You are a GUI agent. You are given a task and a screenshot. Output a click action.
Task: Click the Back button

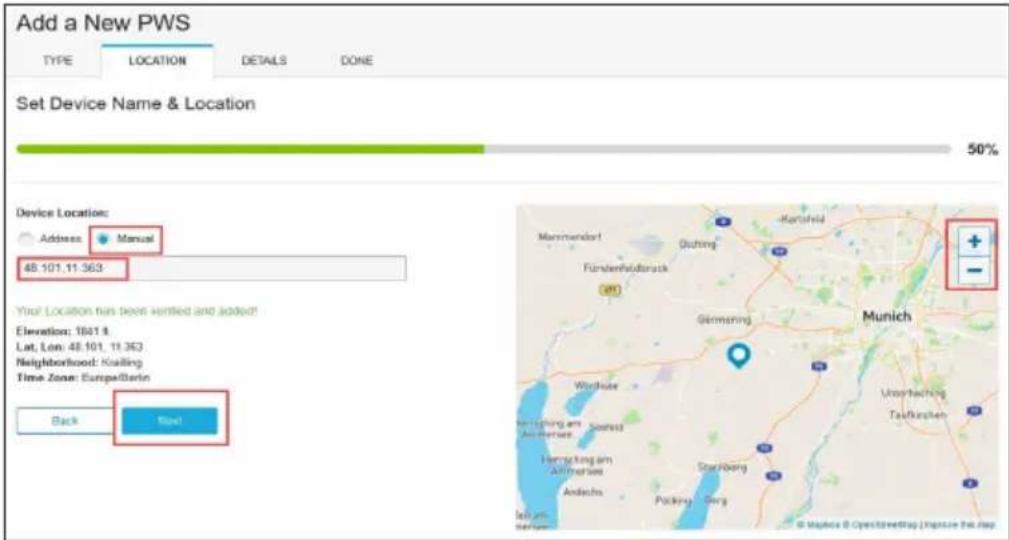tap(64, 421)
